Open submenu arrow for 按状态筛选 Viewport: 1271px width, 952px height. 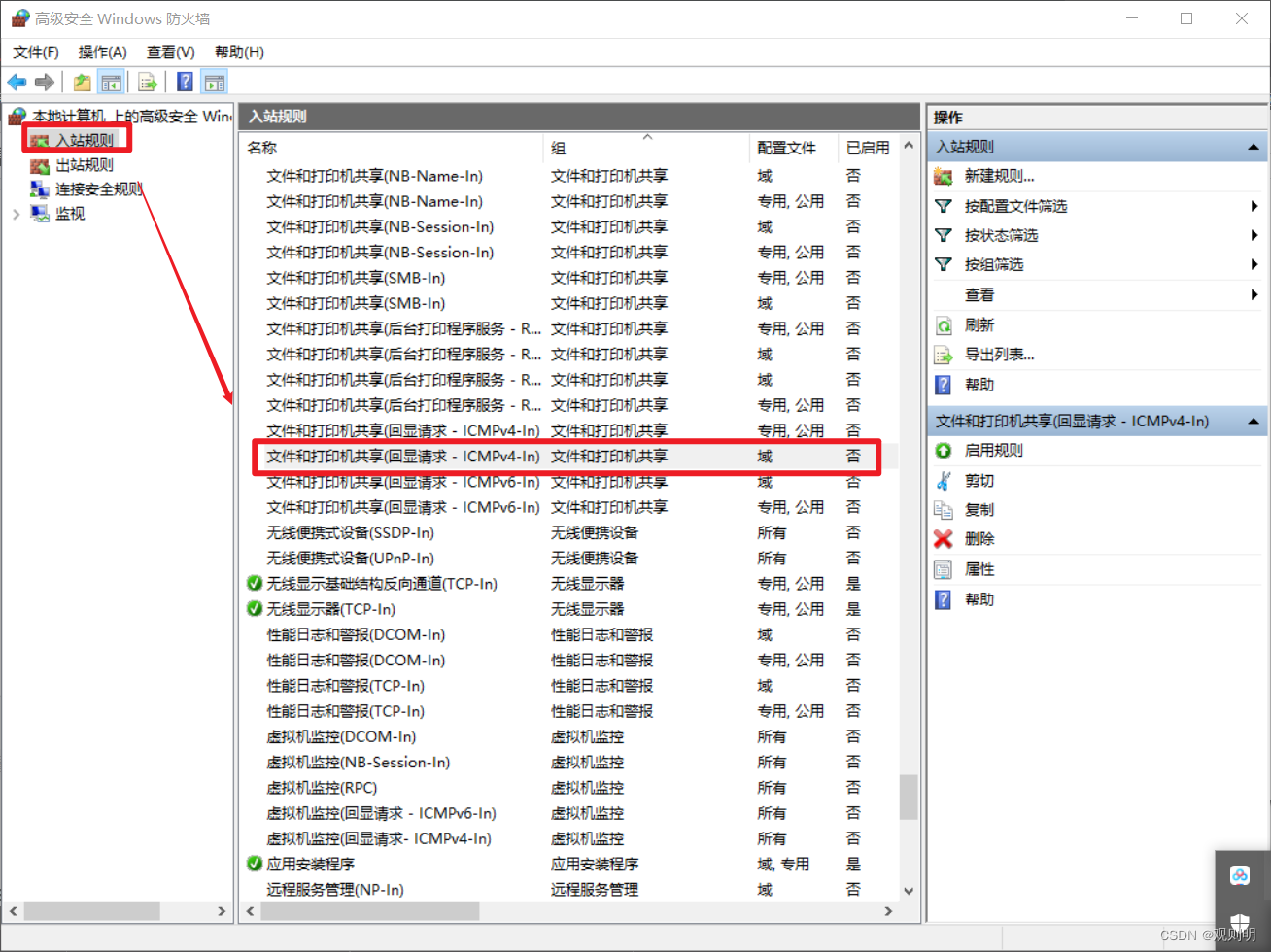(1254, 235)
